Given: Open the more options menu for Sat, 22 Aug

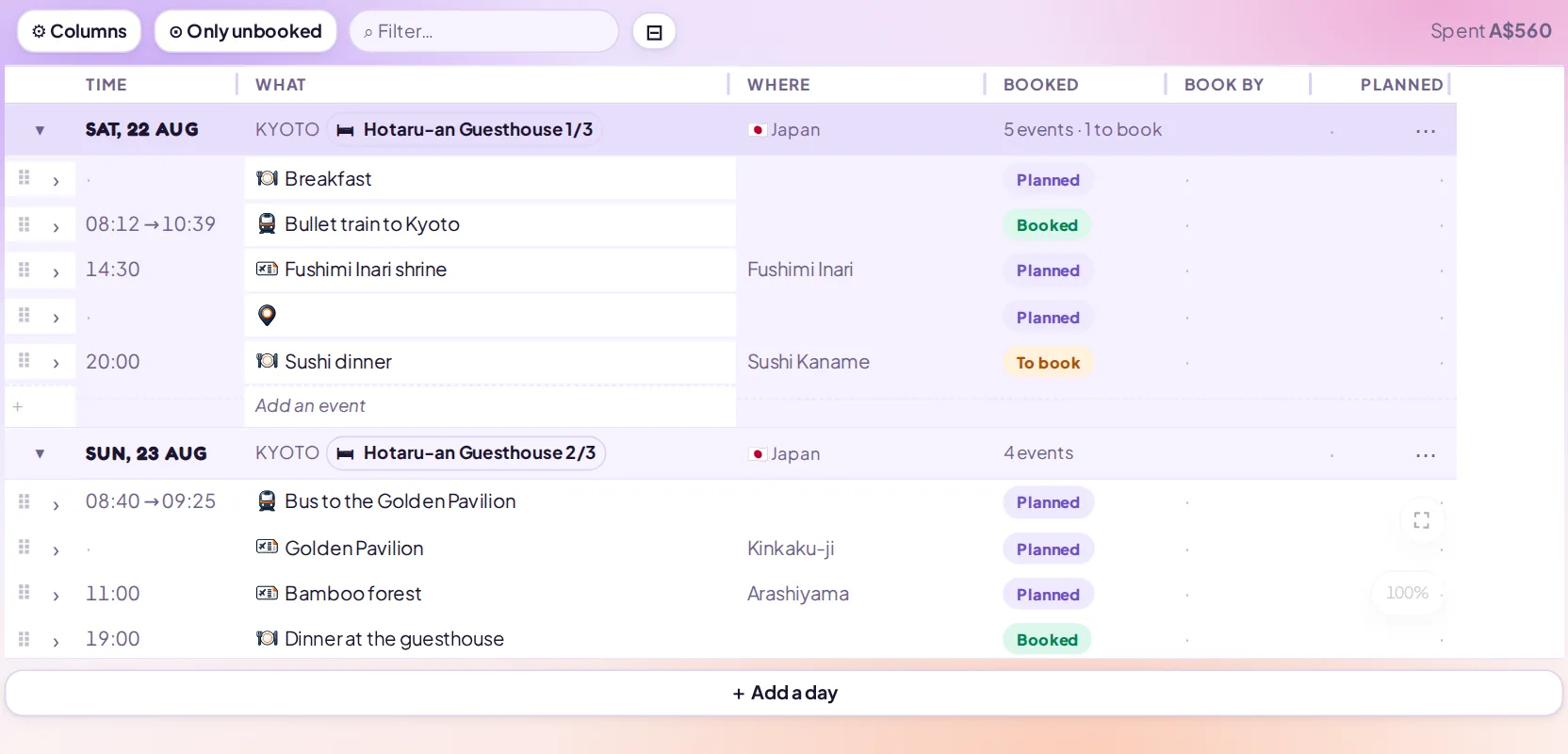Looking at the screenshot, I should point(1426,130).
